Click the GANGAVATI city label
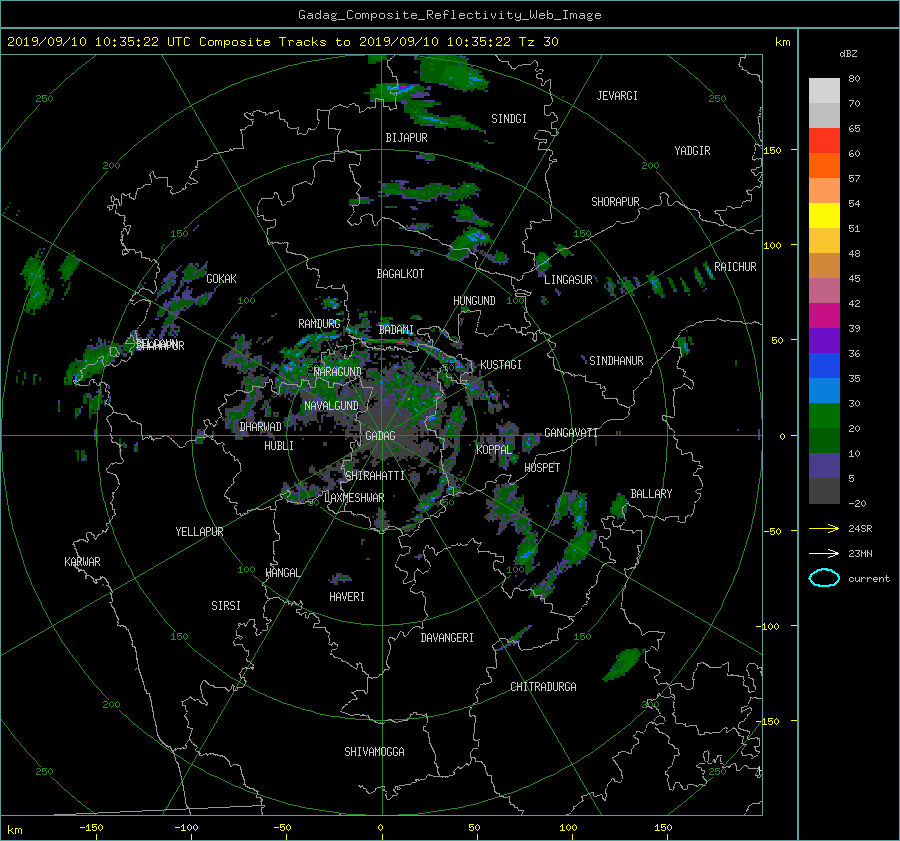The height and width of the screenshot is (841, 900). (x=571, y=433)
